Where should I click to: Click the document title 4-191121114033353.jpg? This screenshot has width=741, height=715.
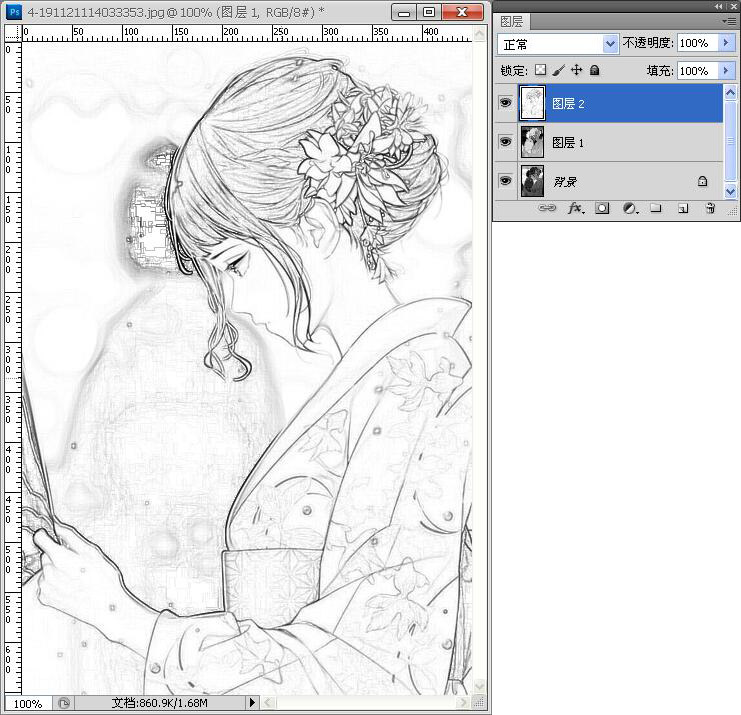pyautogui.click(x=96, y=12)
